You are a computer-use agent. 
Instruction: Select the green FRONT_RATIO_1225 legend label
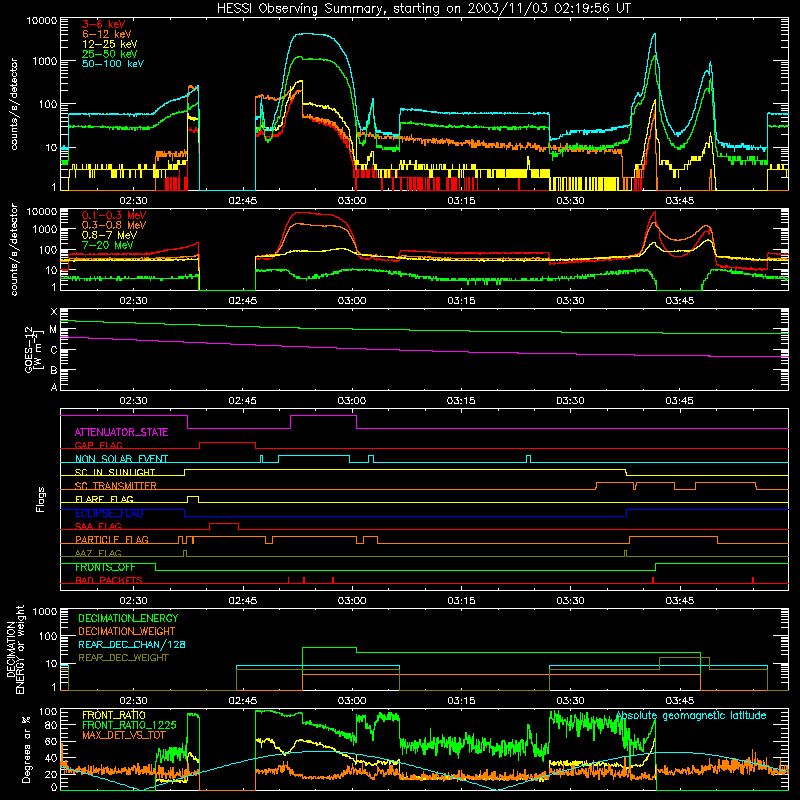coord(129,725)
